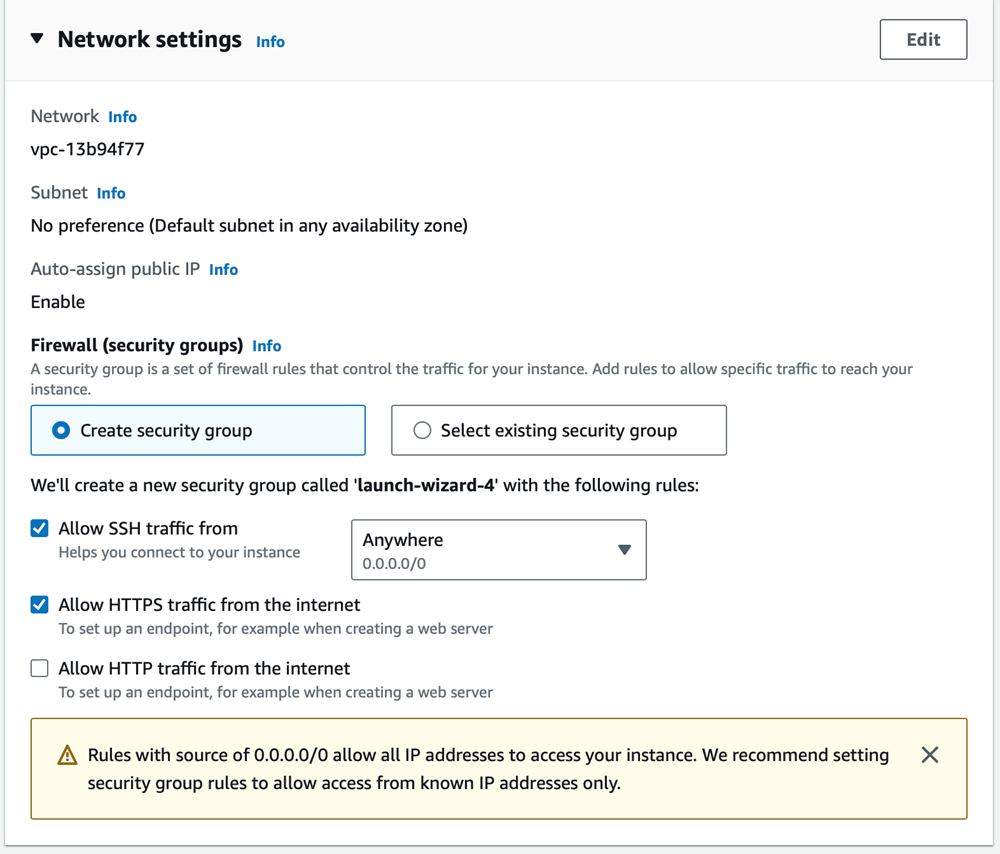Screen dimensions: 1000x854
Task: Disable Allow HTTPS traffic from the internet
Action: coord(40,605)
